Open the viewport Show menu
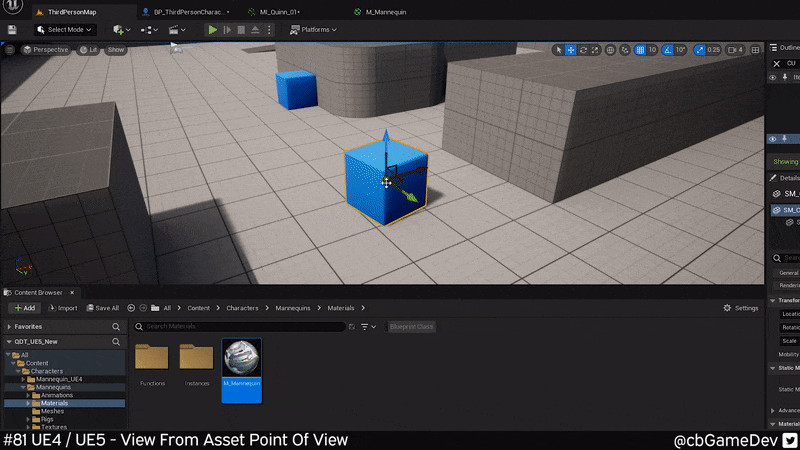The image size is (800, 450). [116, 49]
